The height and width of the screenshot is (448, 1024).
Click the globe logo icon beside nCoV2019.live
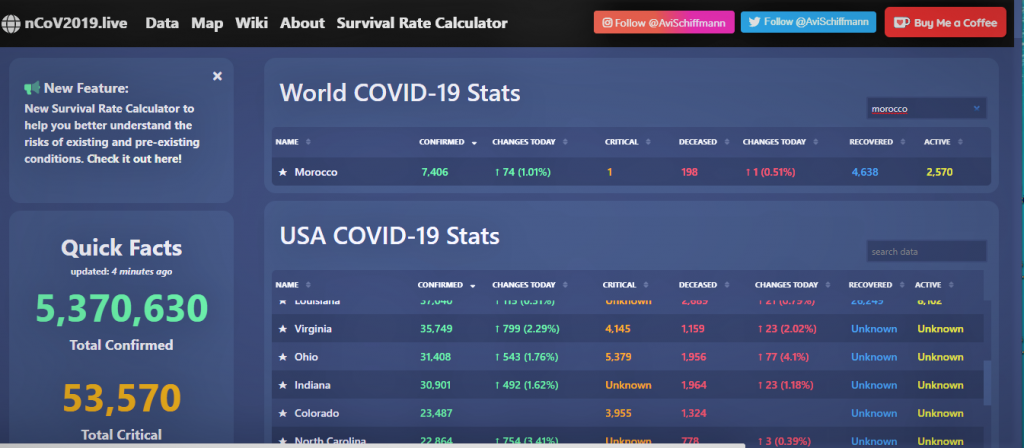(11, 22)
